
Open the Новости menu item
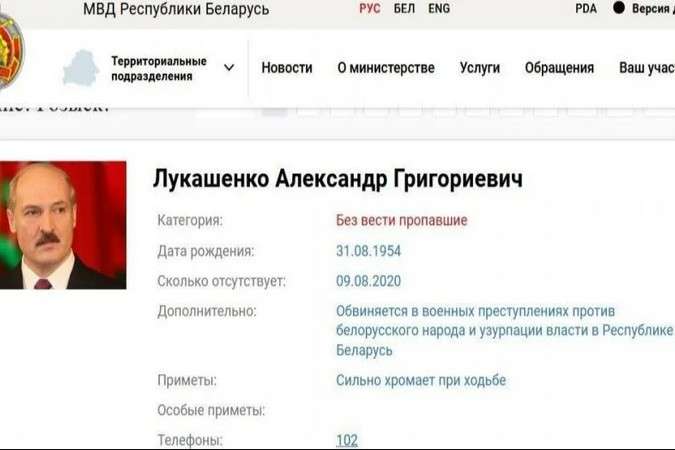(x=287, y=68)
